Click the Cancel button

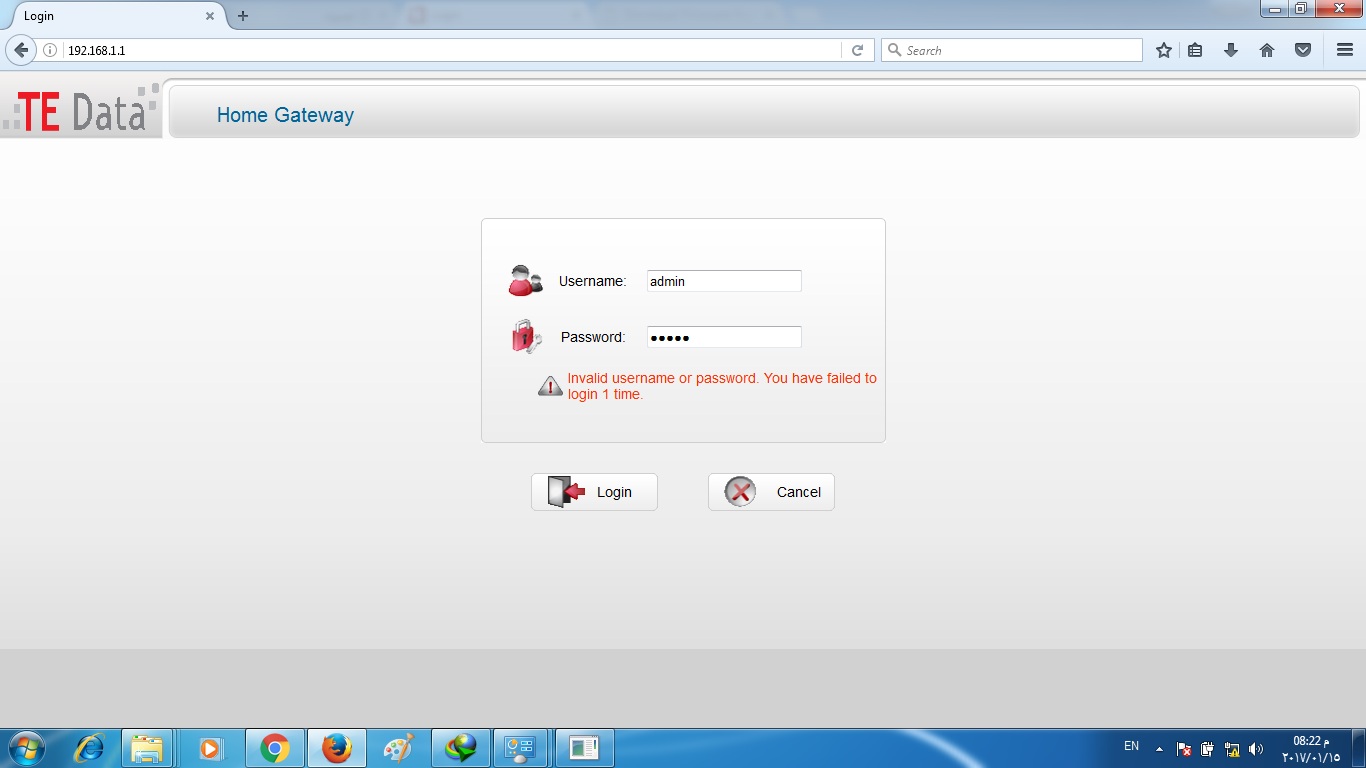pos(771,492)
